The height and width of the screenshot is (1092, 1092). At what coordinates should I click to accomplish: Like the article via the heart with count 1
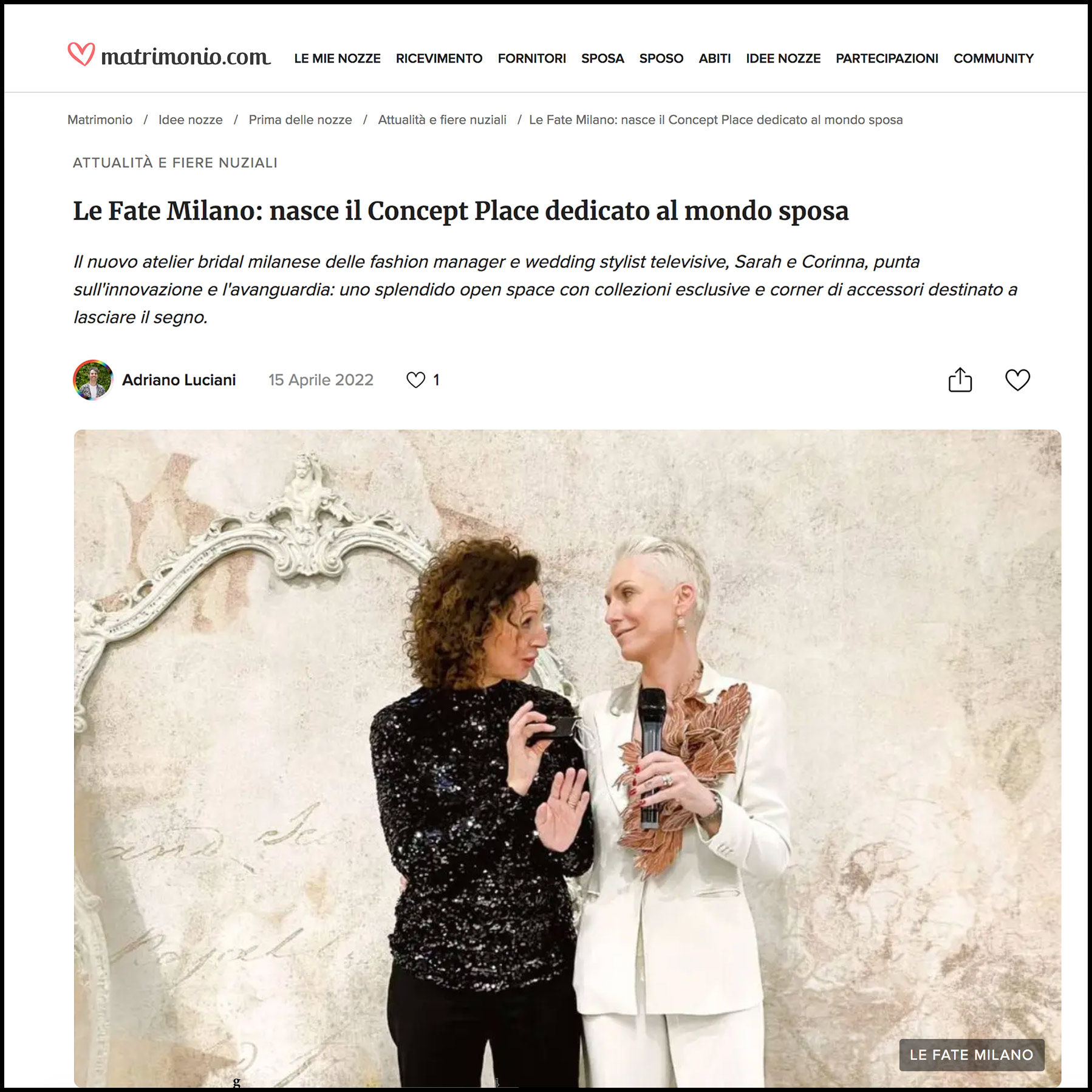tap(423, 380)
